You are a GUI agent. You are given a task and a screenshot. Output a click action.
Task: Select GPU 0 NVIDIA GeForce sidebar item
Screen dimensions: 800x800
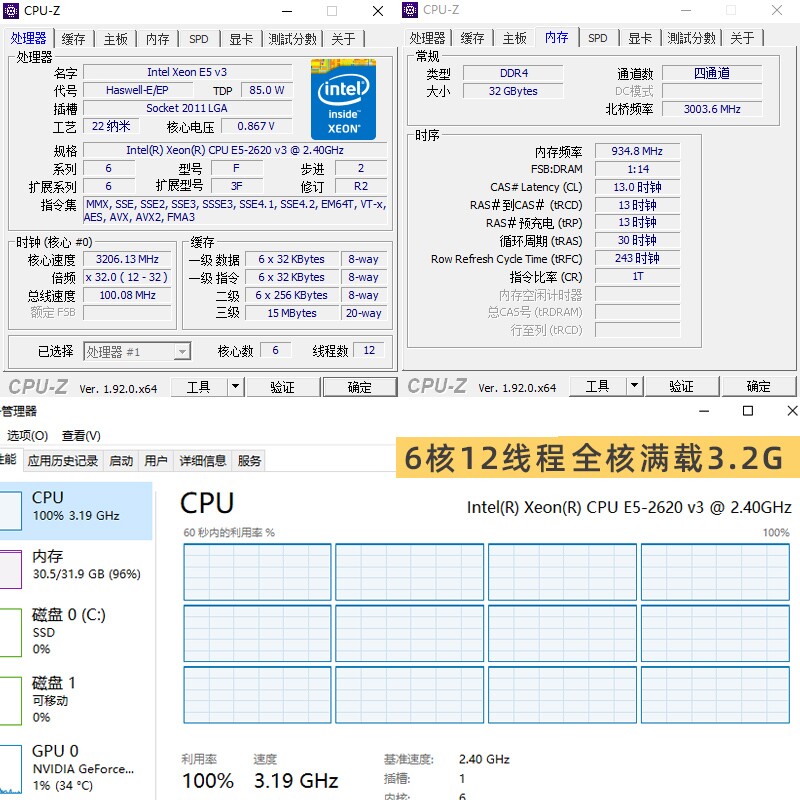pyautogui.click(x=76, y=768)
